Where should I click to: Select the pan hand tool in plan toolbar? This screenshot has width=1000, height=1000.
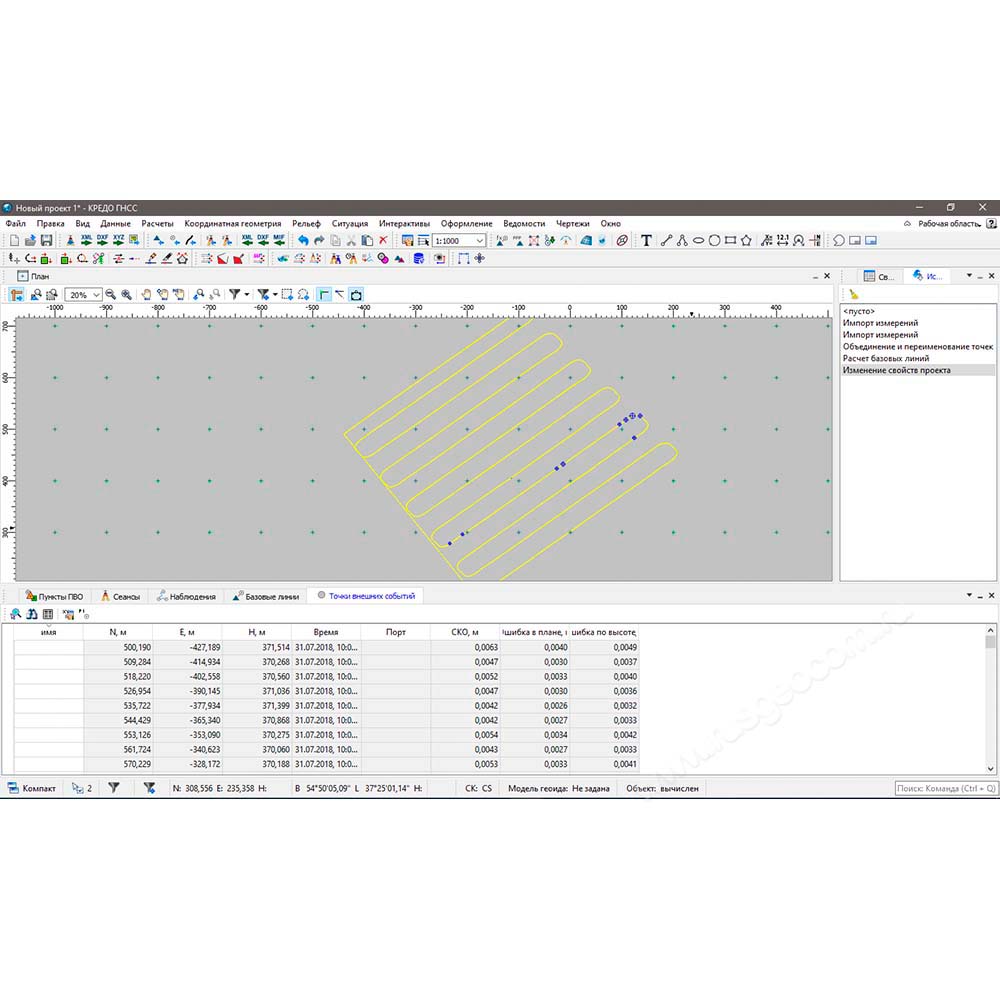click(146, 295)
